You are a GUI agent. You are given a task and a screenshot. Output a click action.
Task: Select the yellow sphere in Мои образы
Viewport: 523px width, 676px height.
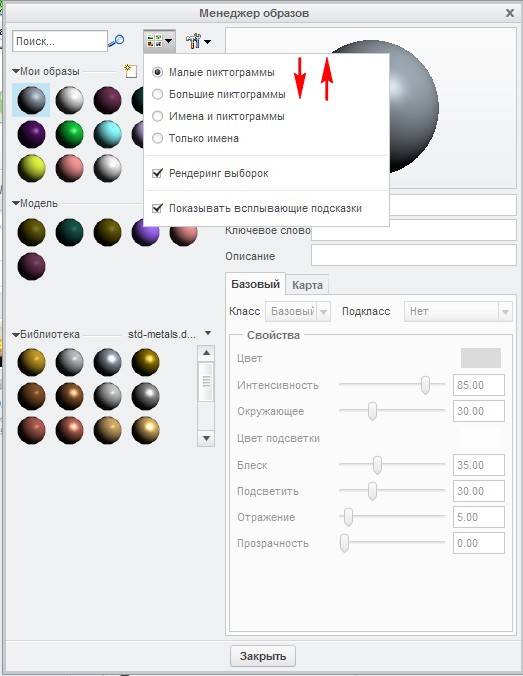(x=31, y=168)
